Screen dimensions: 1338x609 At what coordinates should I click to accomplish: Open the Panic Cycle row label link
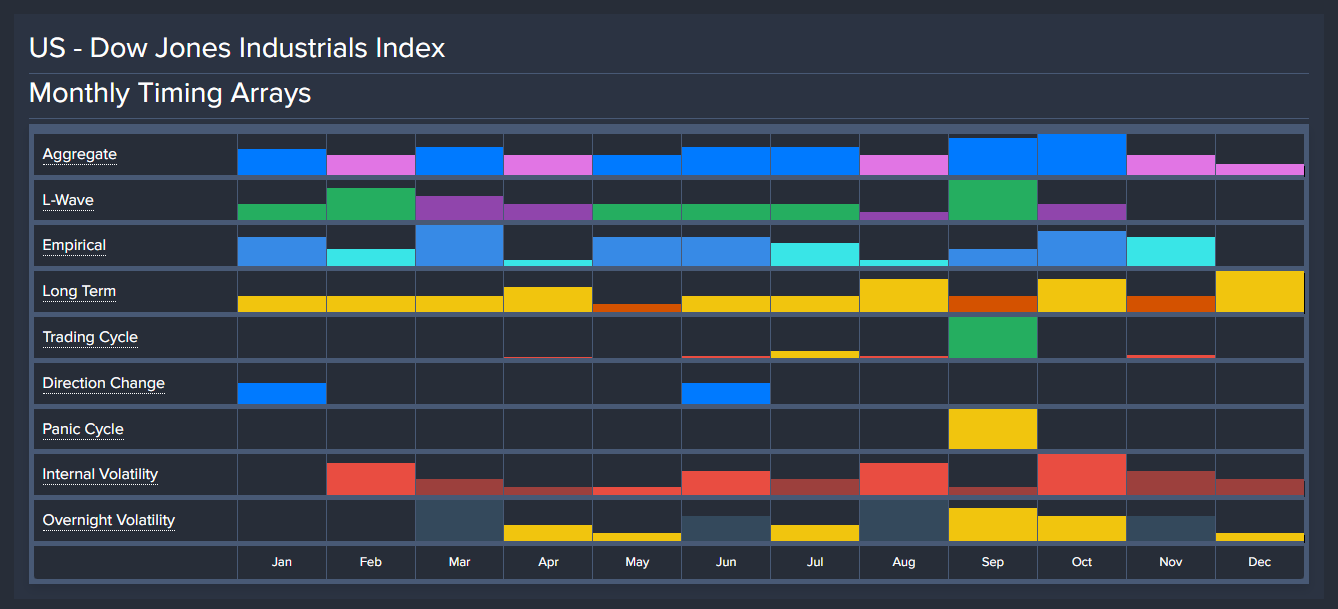[x=83, y=429]
